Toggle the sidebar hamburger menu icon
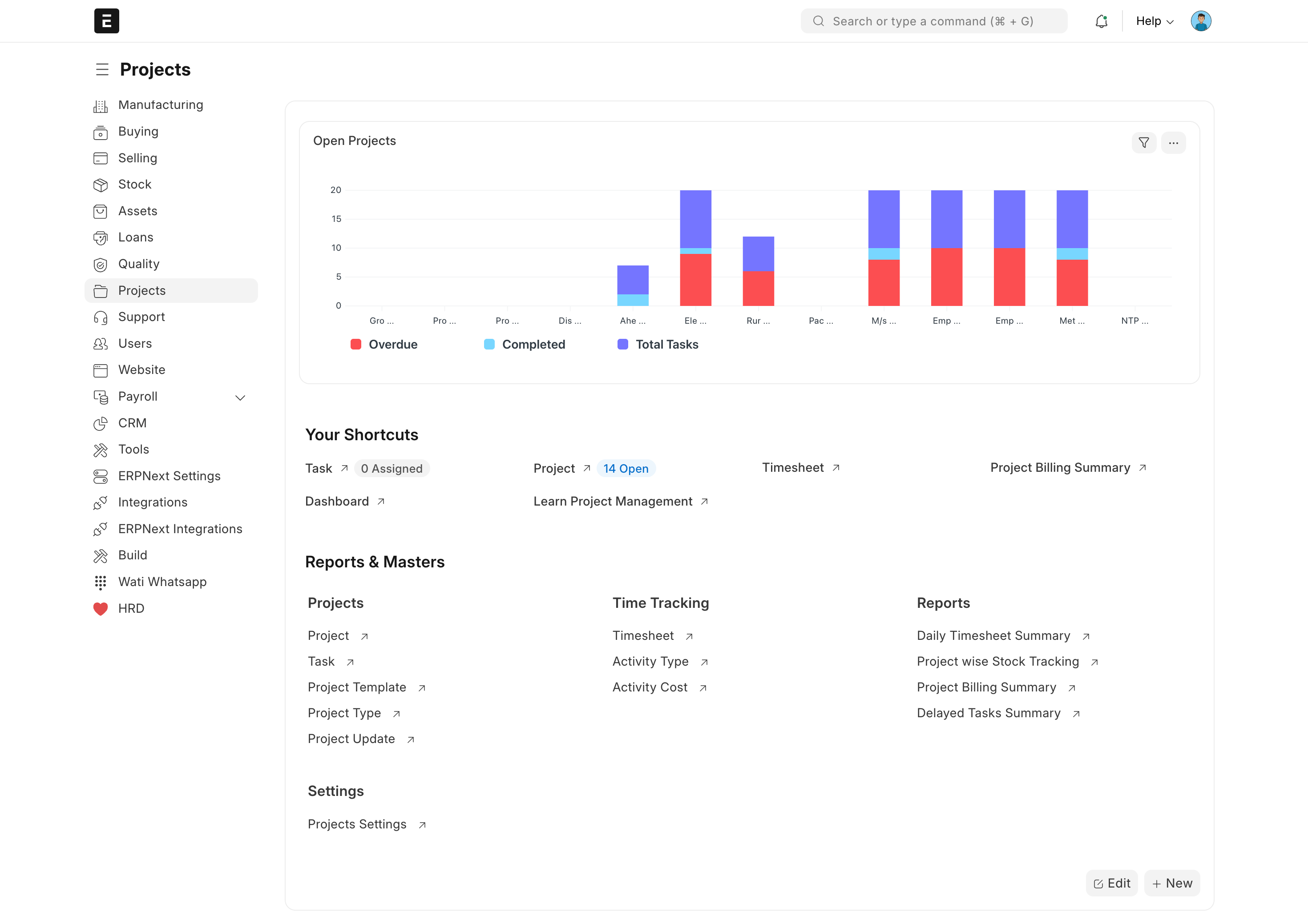Screen dimensions: 1308x924 (102, 69)
